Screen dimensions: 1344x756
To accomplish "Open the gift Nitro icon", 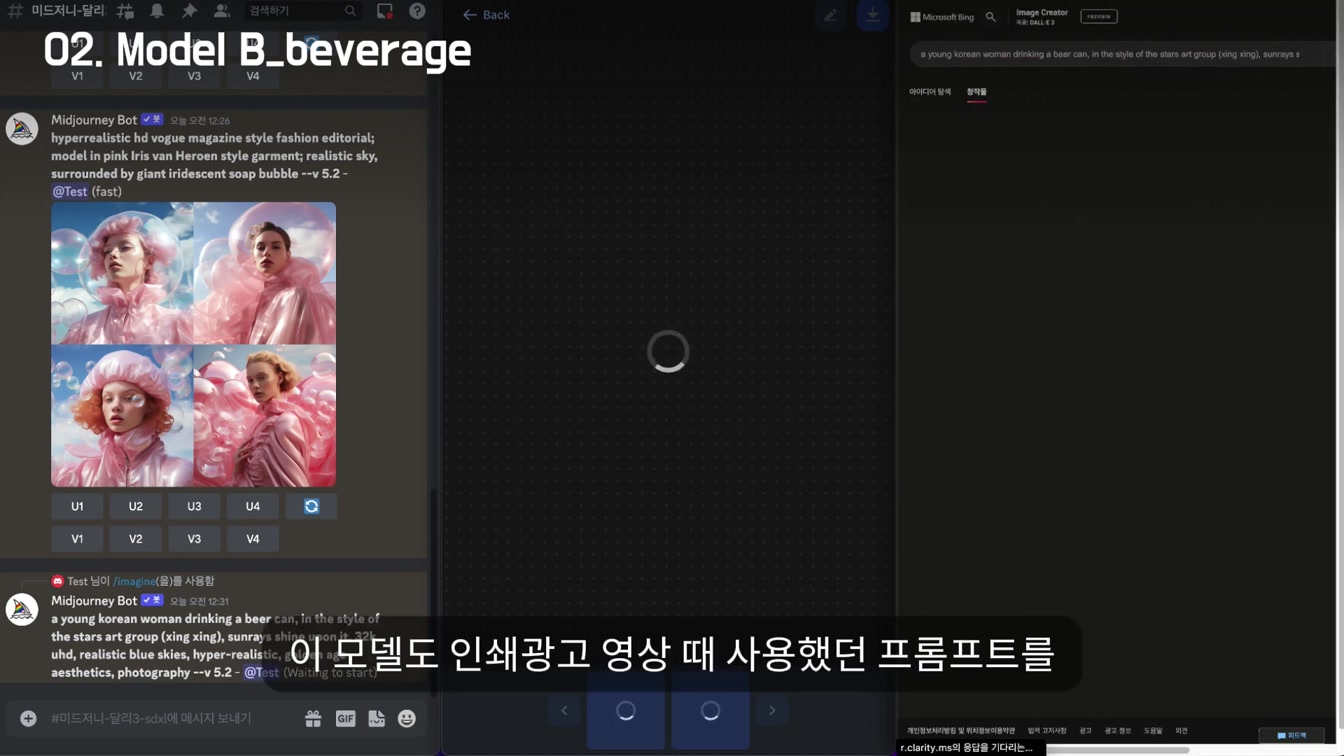I will click(x=313, y=718).
